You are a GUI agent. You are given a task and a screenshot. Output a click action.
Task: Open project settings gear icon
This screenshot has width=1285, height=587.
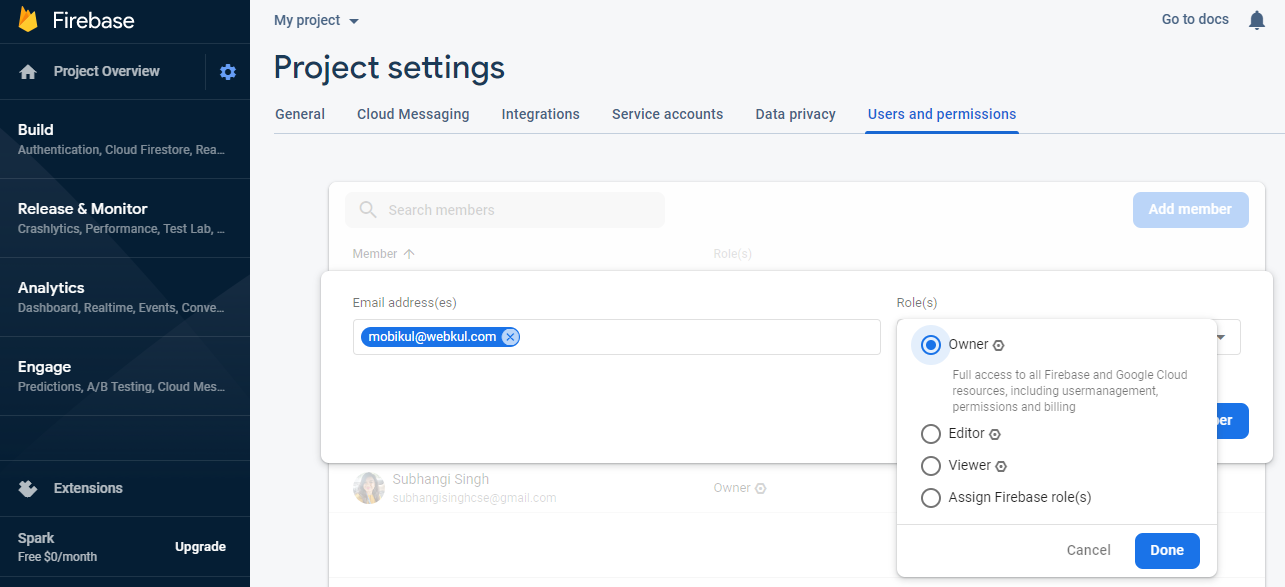point(228,72)
